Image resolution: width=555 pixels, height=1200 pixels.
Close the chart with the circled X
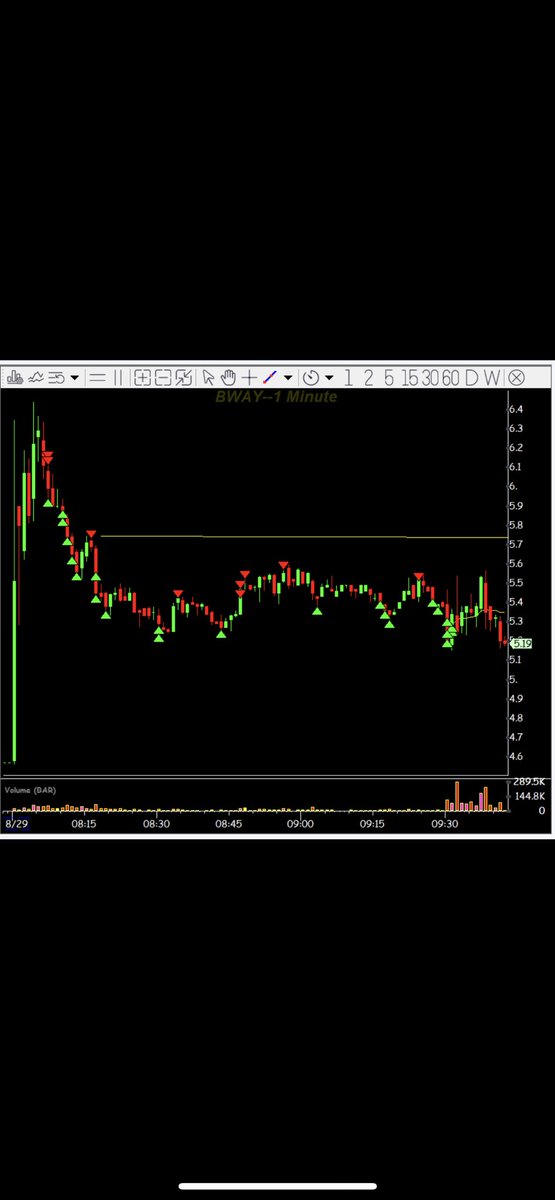tap(516, 377)
